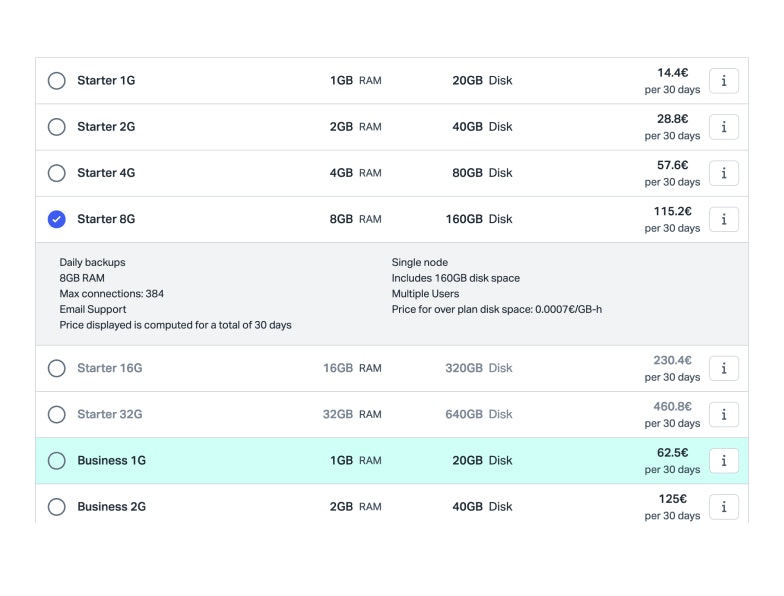784x596 pixels.
Task: Click the 125€ Business 2G price
Action: point(672,499)
